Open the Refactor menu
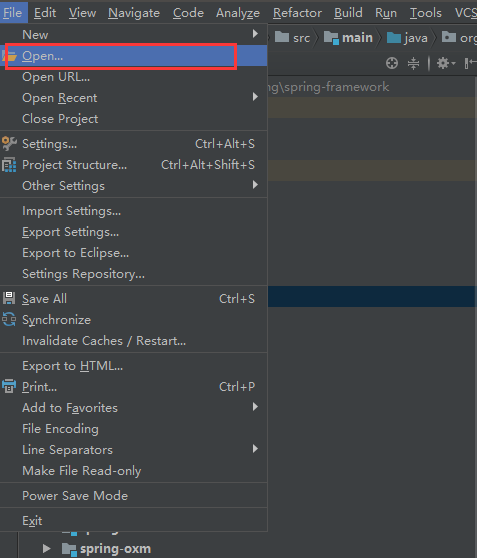477x558 pixels. [x=297, y=13]
